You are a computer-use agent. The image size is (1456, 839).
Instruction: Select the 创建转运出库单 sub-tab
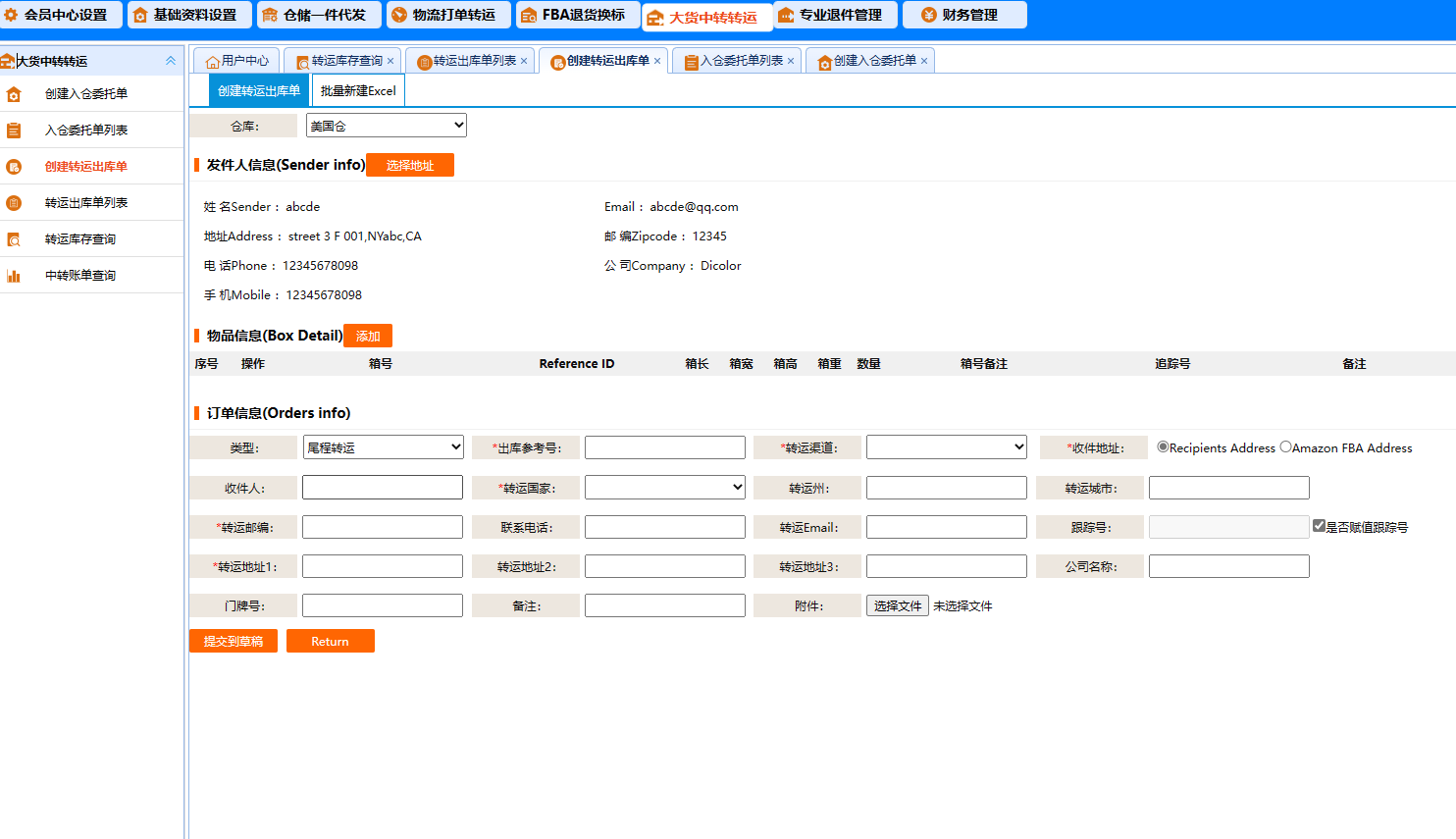(x=259, y=91)
